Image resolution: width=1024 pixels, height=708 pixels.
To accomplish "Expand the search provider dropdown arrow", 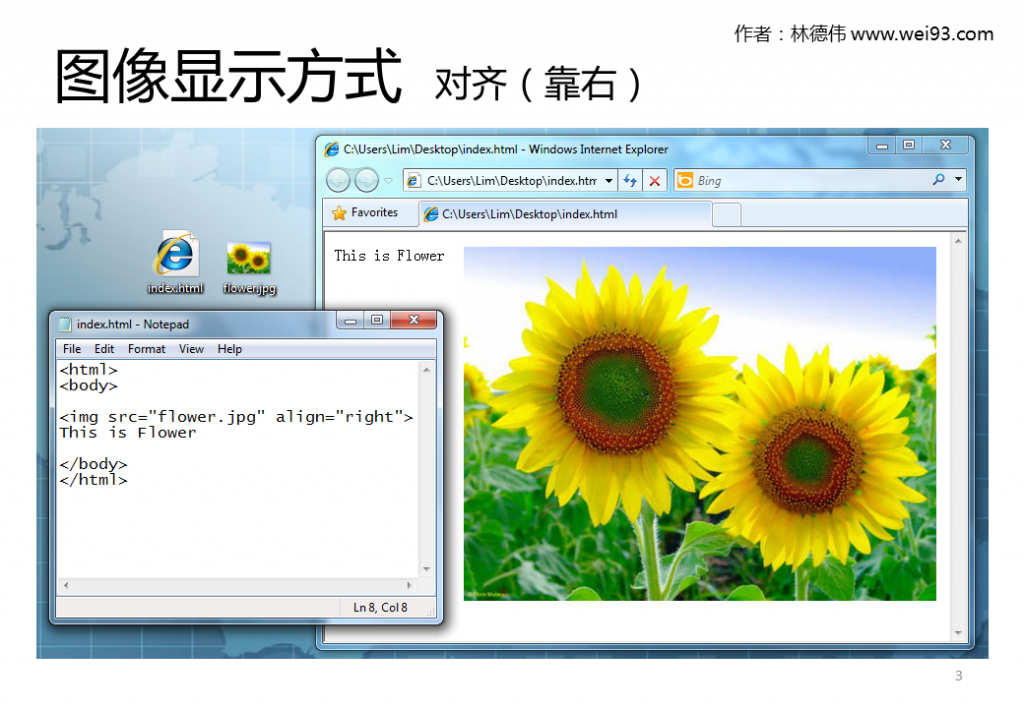I will tap(958, 179).
